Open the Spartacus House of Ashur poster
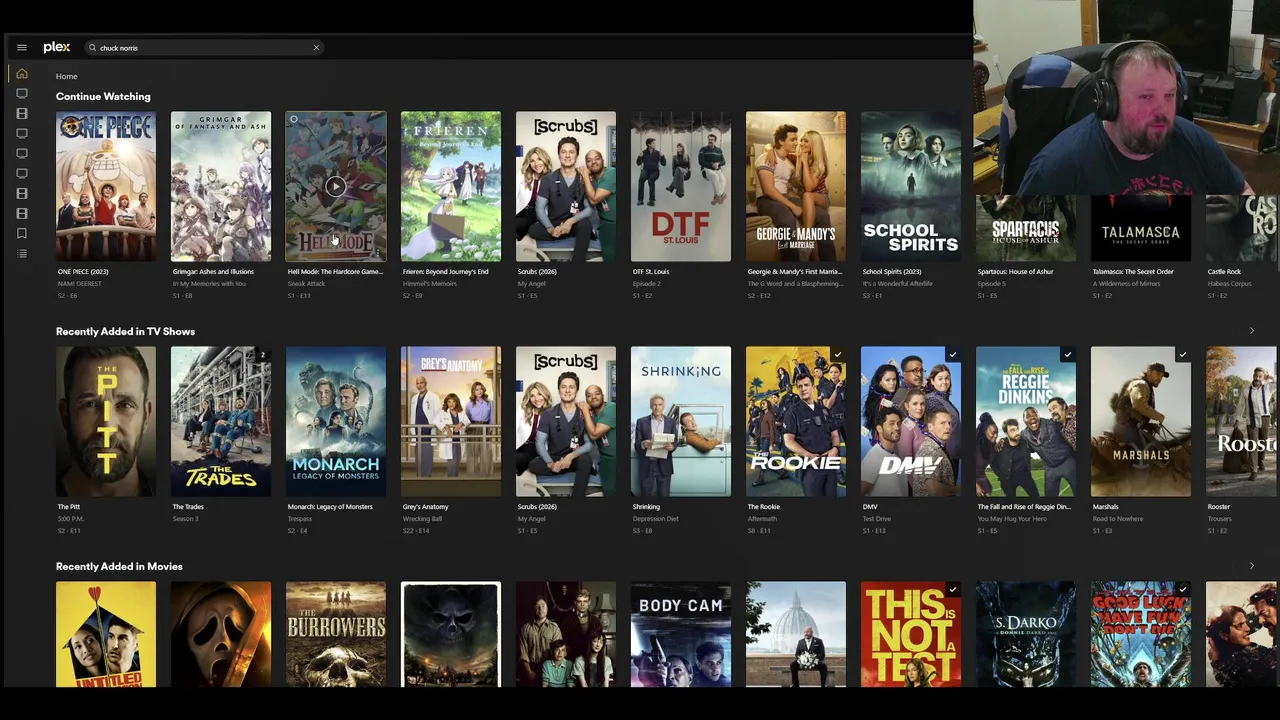Screen dimensions: 1280x720 point(1026,228)
